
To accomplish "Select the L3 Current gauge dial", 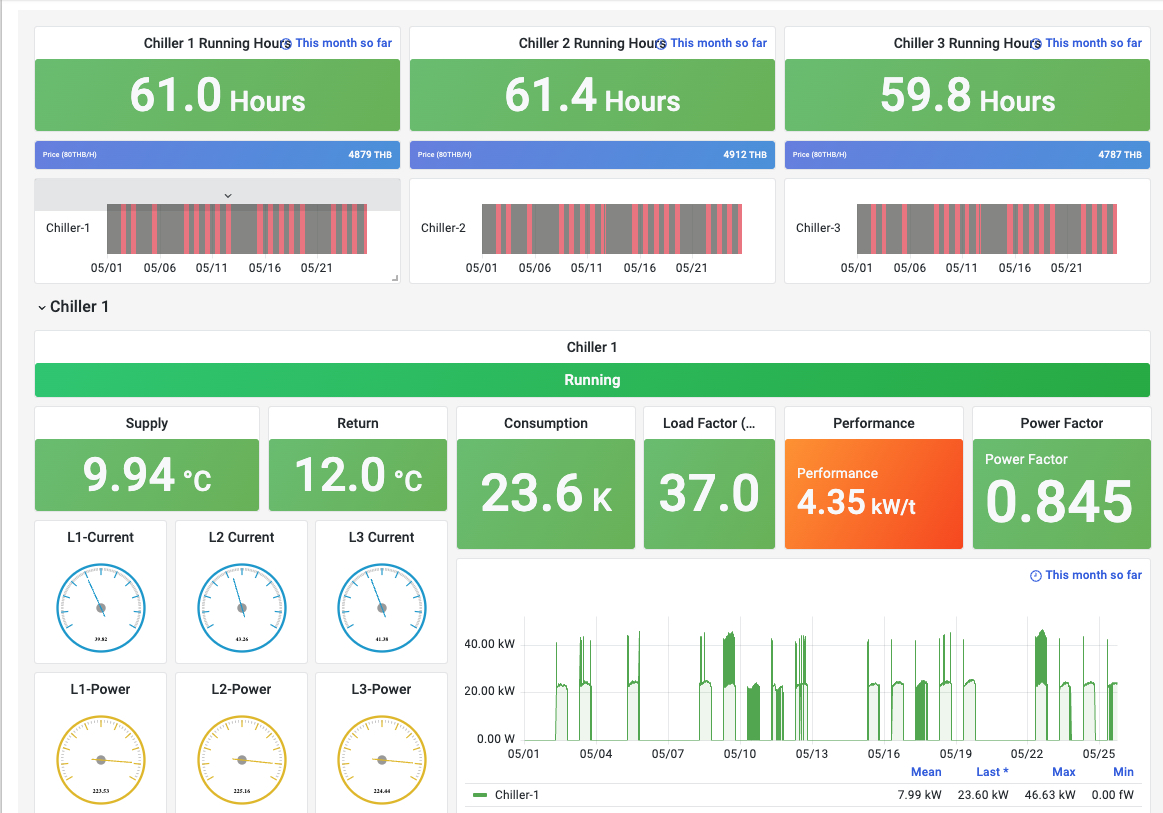I will pyautogui.click(x=381, y=607).
